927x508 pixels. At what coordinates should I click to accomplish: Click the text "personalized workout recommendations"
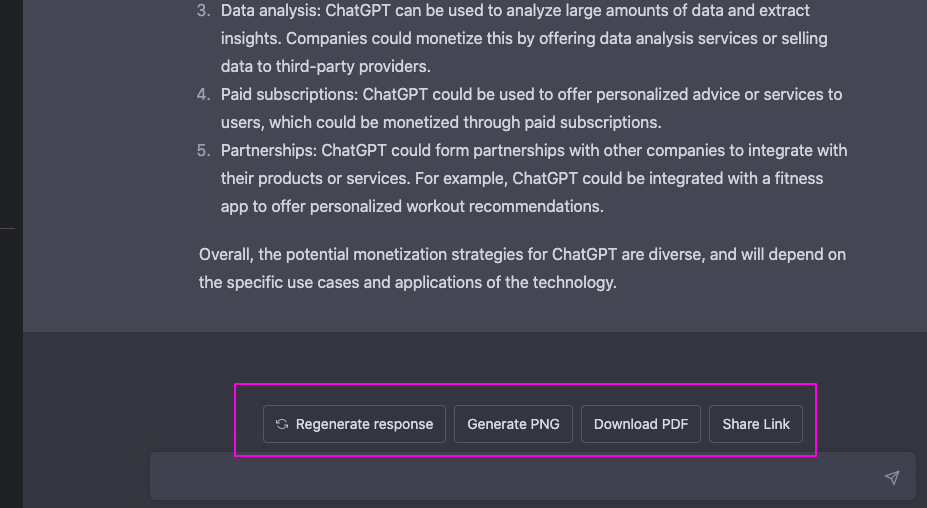click(x=456, y=207)
